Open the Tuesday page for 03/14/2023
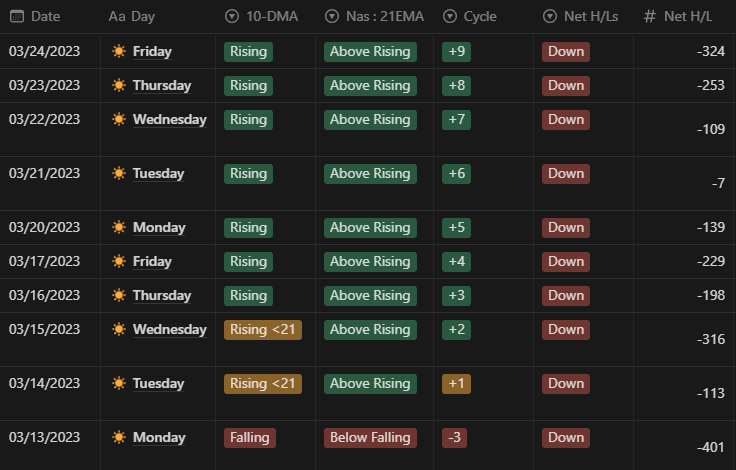This screenshot has height=470, width=736. coord(158,384)
